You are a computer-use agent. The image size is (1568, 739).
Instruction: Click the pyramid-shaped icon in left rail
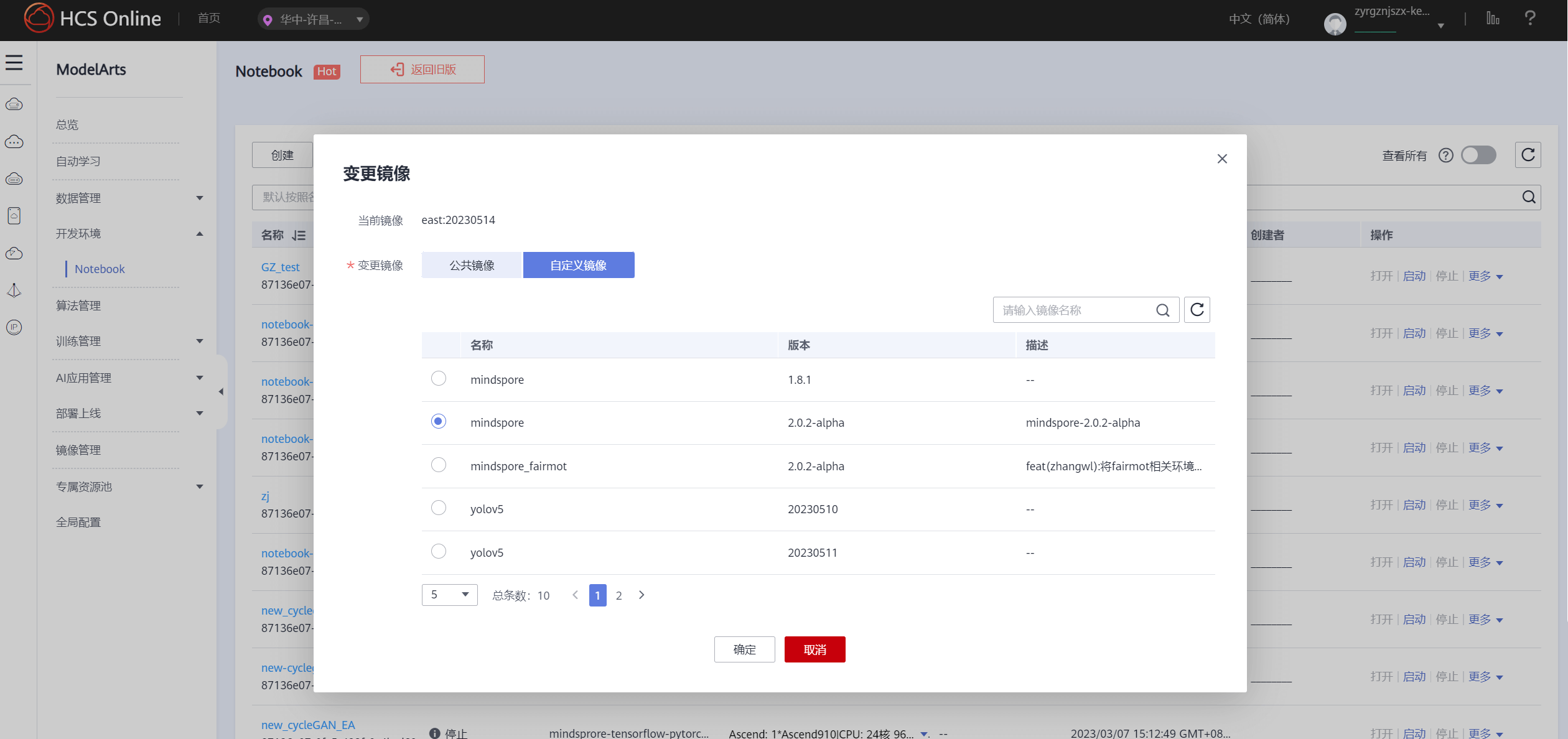click(14, 290)
